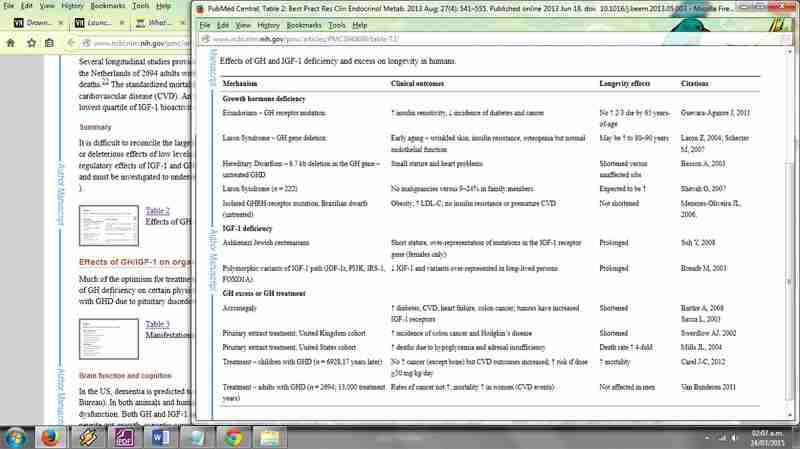Viewport: 800px width, 449px height.
Task: Click the volume icon in the system tray
Action: (x=734, y=438)
